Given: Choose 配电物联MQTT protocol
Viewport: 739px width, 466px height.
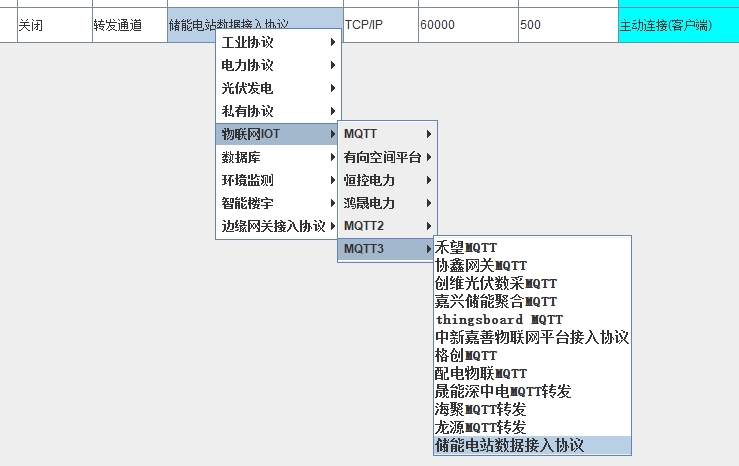Looking at the screenshot, I should coord(533,373).
